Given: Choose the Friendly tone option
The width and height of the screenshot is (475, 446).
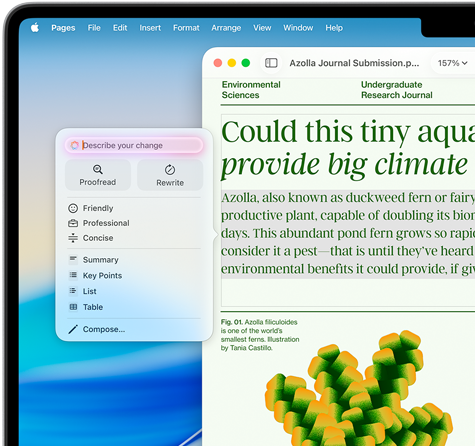Looking at the screenshot, I should [134, 208].
